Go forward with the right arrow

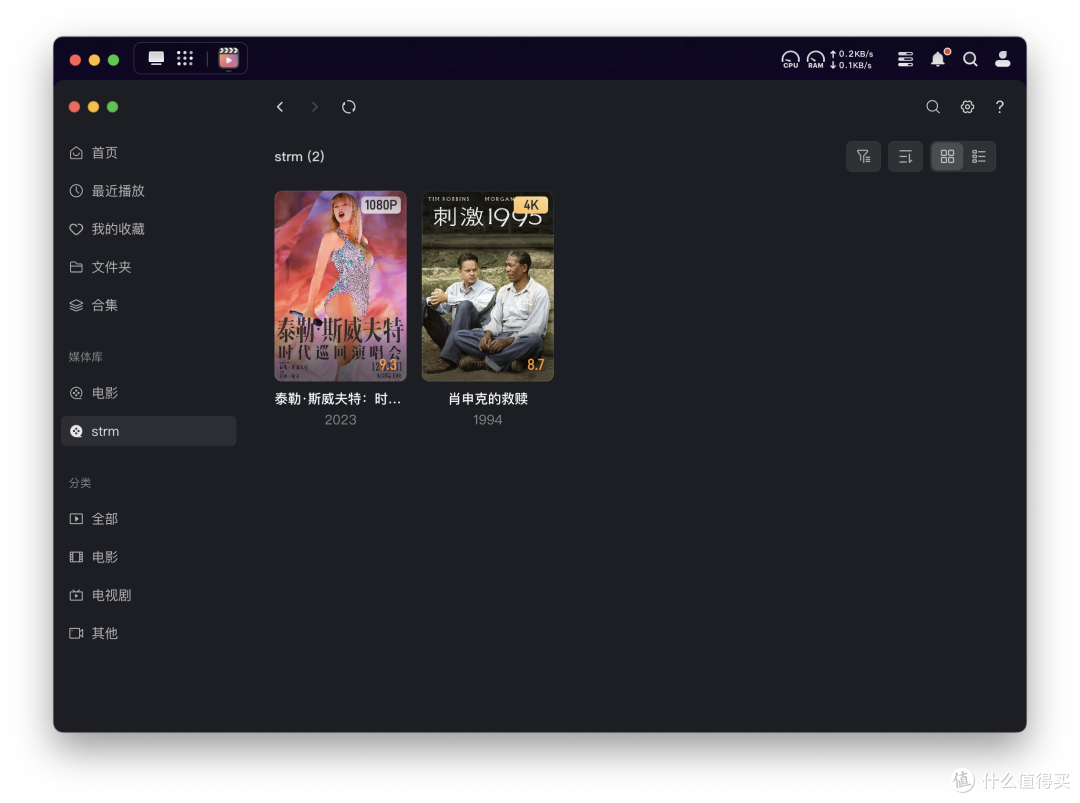[x=315, y=107]
